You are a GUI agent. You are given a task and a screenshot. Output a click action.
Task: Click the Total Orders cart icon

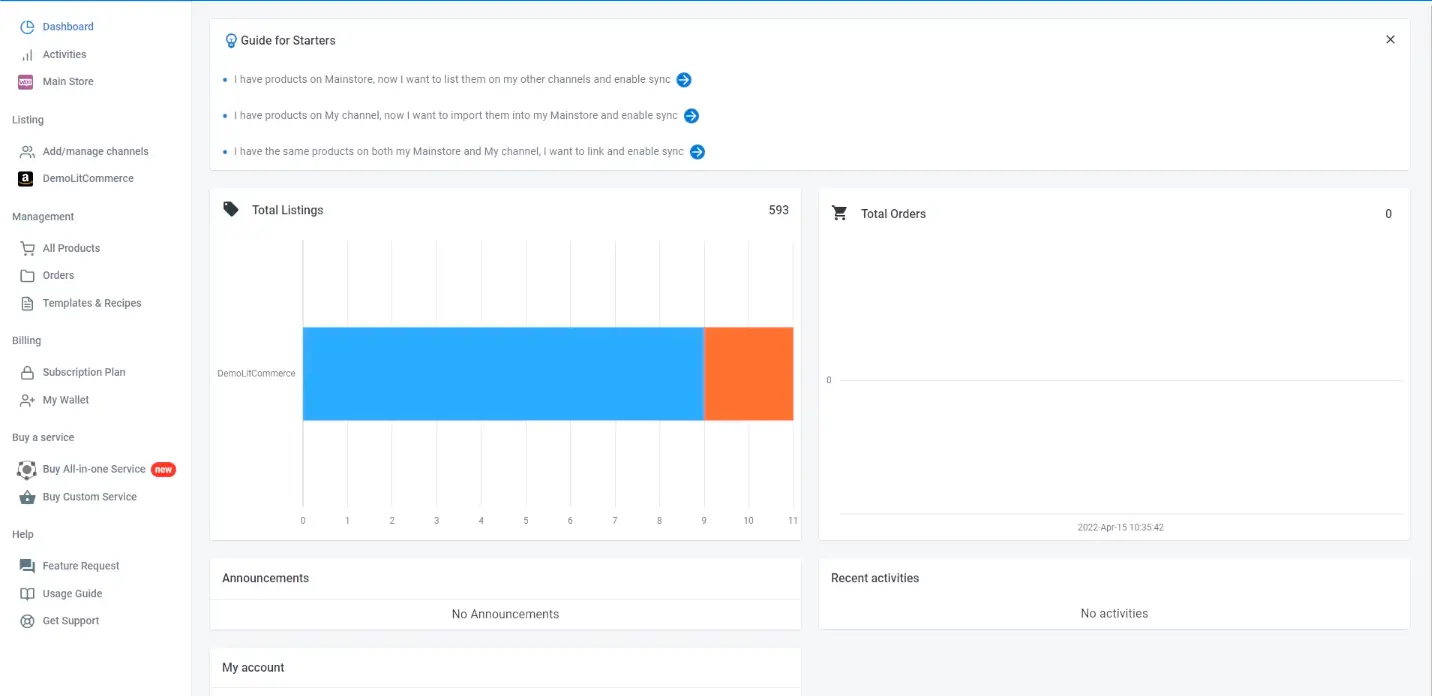(x=840, y=213)
